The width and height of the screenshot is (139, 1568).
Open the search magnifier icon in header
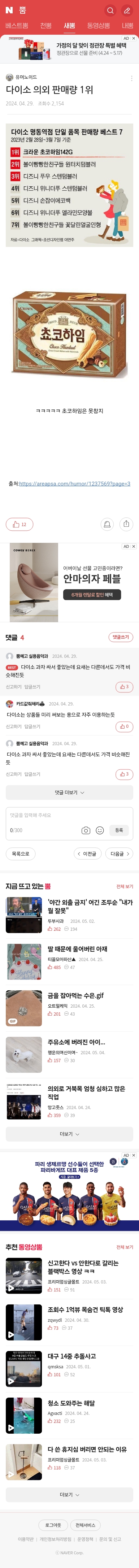pyautogui.click(x=110, y=10)
